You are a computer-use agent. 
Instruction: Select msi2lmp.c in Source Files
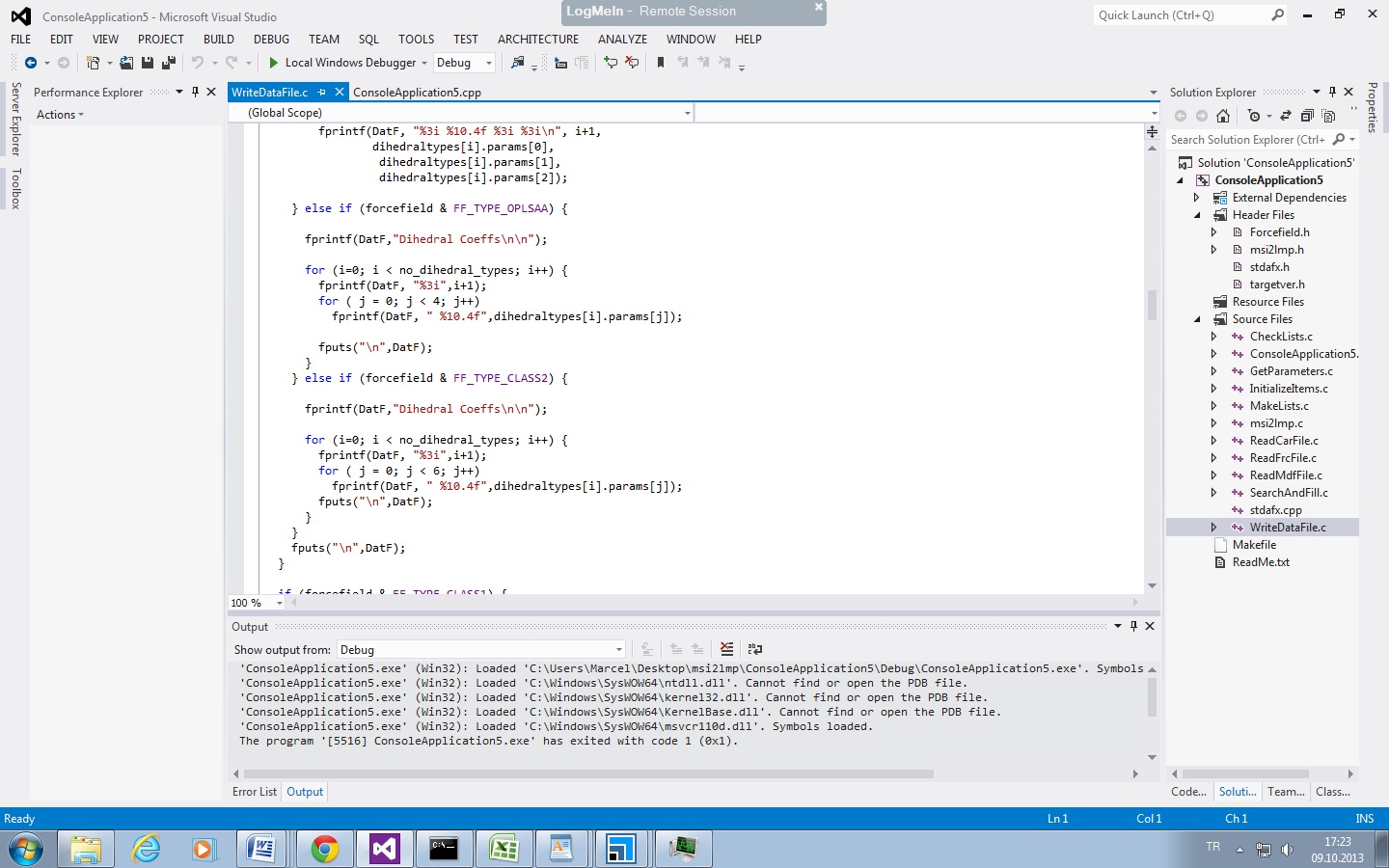1276,423
